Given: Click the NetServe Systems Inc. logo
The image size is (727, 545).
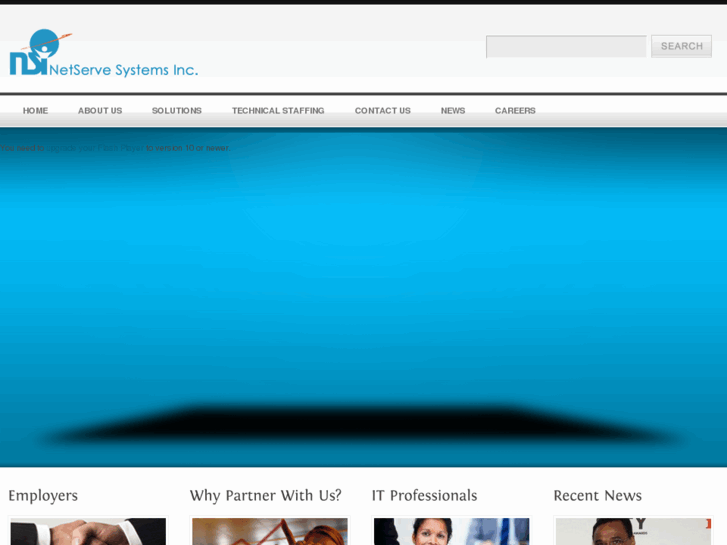Looking at the screenshot, I should point(104,53).
